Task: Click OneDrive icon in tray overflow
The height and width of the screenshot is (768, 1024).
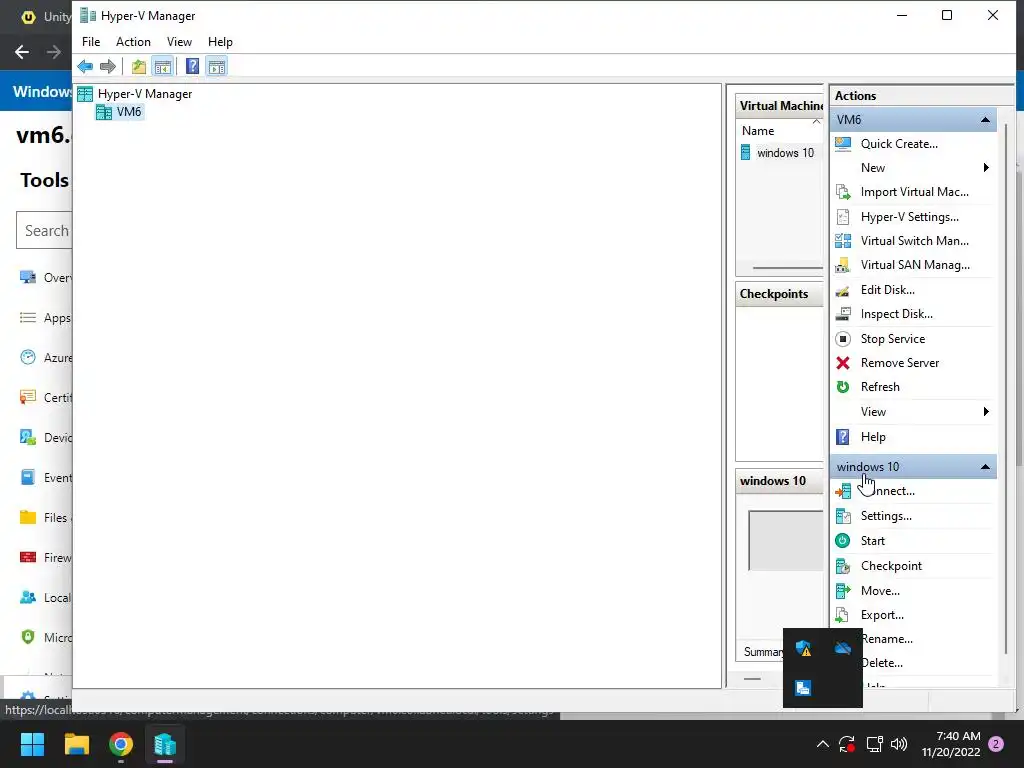Action: [x=842, y=648]
